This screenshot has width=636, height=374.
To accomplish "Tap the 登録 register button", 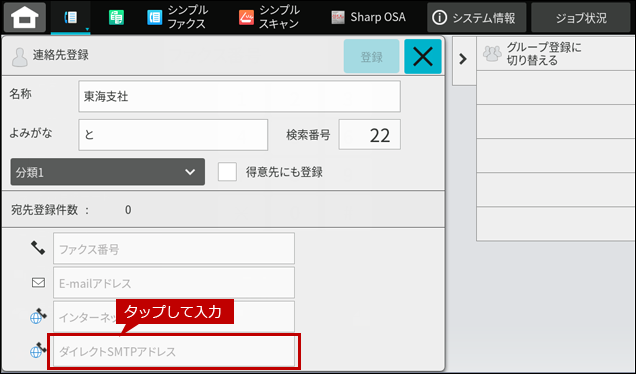I will click(x=372, y=57).
